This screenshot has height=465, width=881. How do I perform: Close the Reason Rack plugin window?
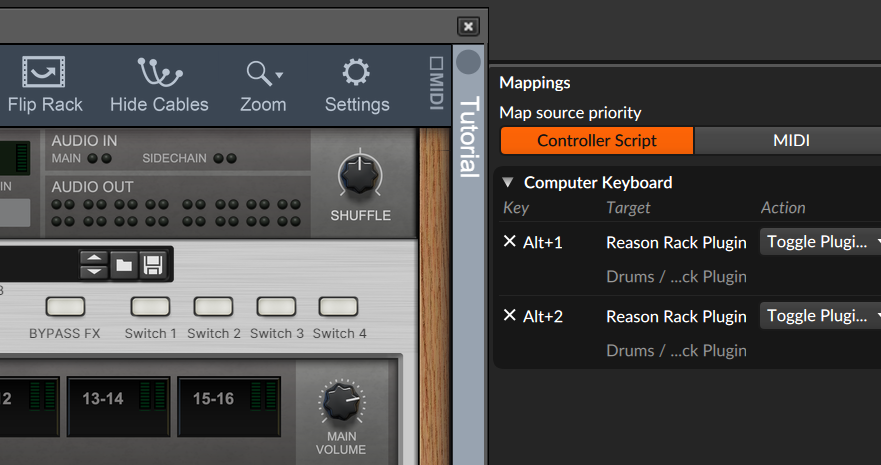[x=468, y=26]
